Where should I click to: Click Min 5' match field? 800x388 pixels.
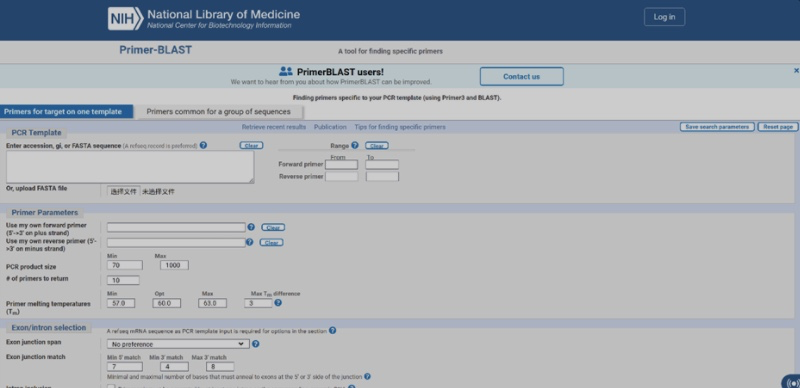click(x=124, y=367)
